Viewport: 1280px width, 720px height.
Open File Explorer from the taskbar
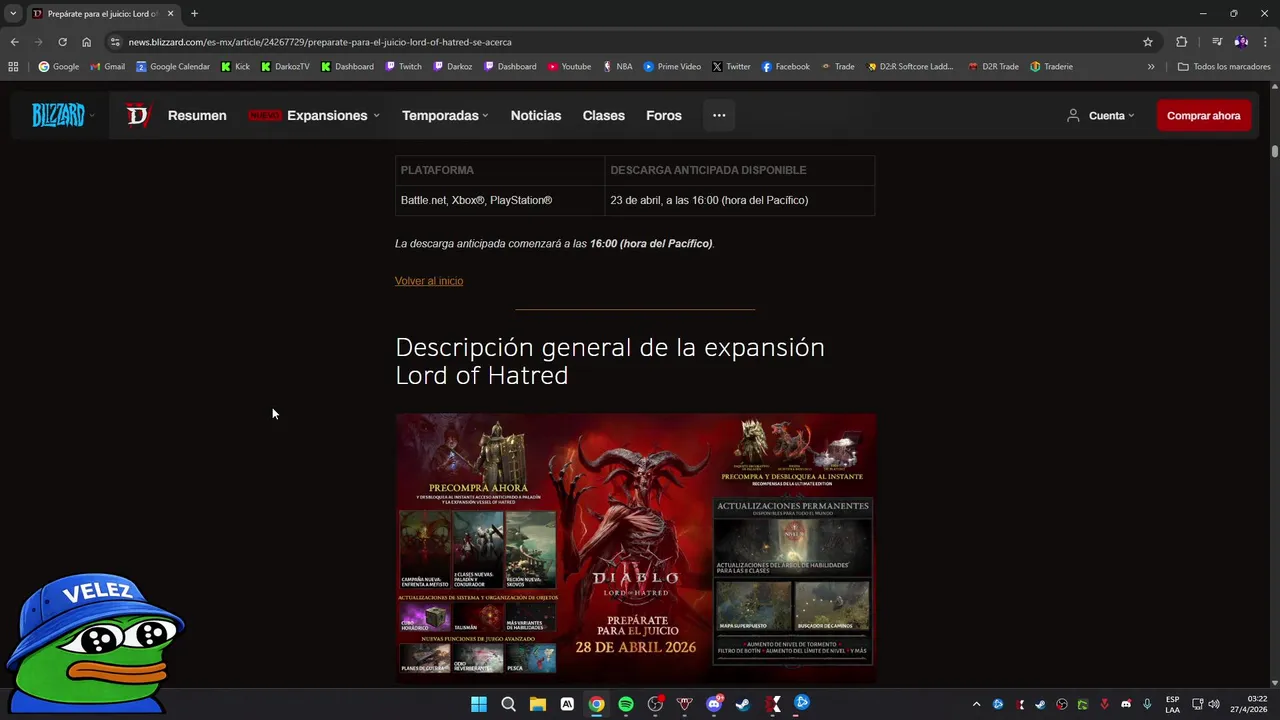click(x=537, y=704)
